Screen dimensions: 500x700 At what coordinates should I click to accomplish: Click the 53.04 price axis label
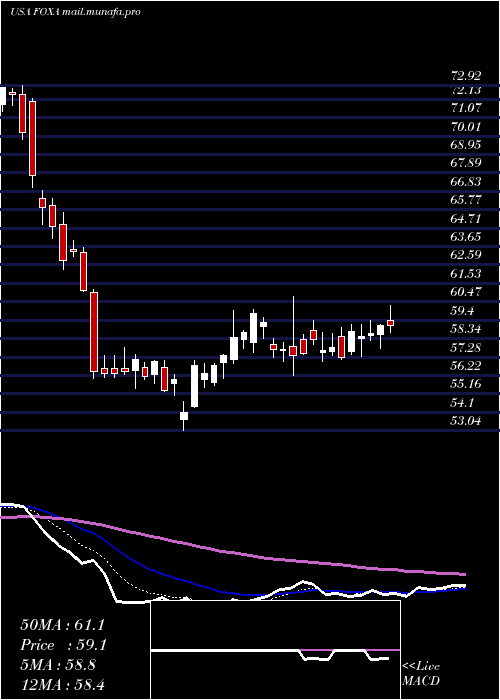[466, 421]
